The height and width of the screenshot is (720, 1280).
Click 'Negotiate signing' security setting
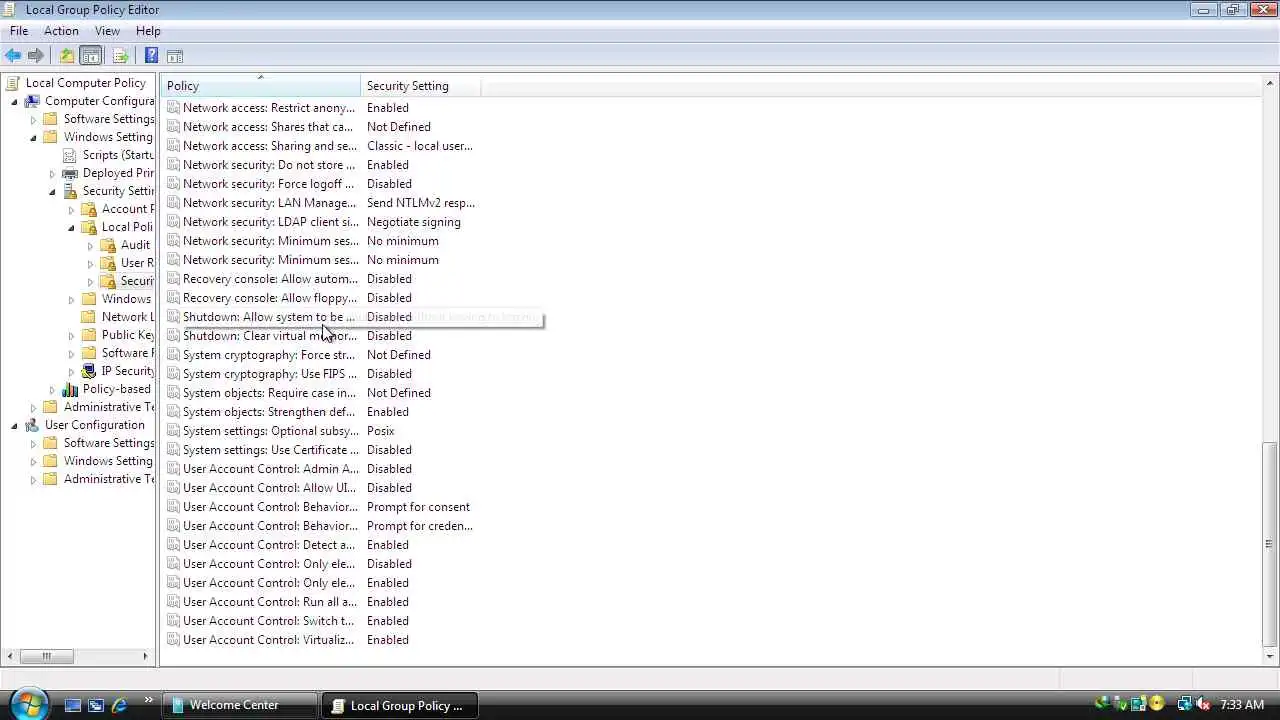coord(413,222)
